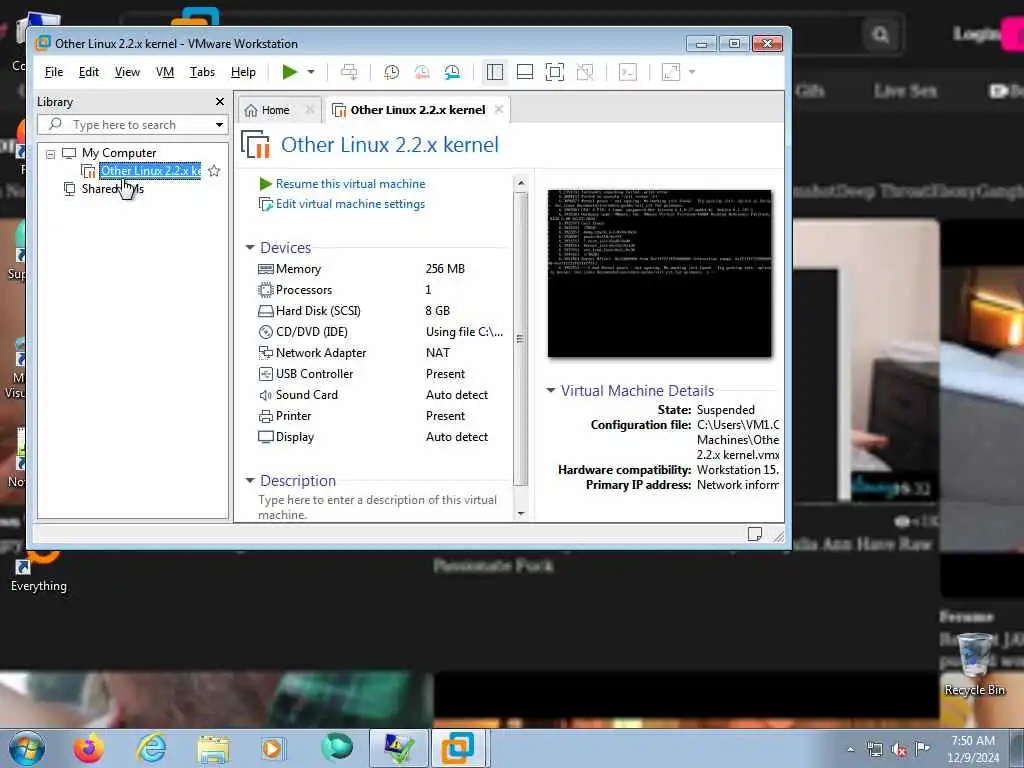Image resolution: width=1024 pixels, height=768 pixels.
Task: Click the devices pane scroll up arrow
Action: point(520,183)
